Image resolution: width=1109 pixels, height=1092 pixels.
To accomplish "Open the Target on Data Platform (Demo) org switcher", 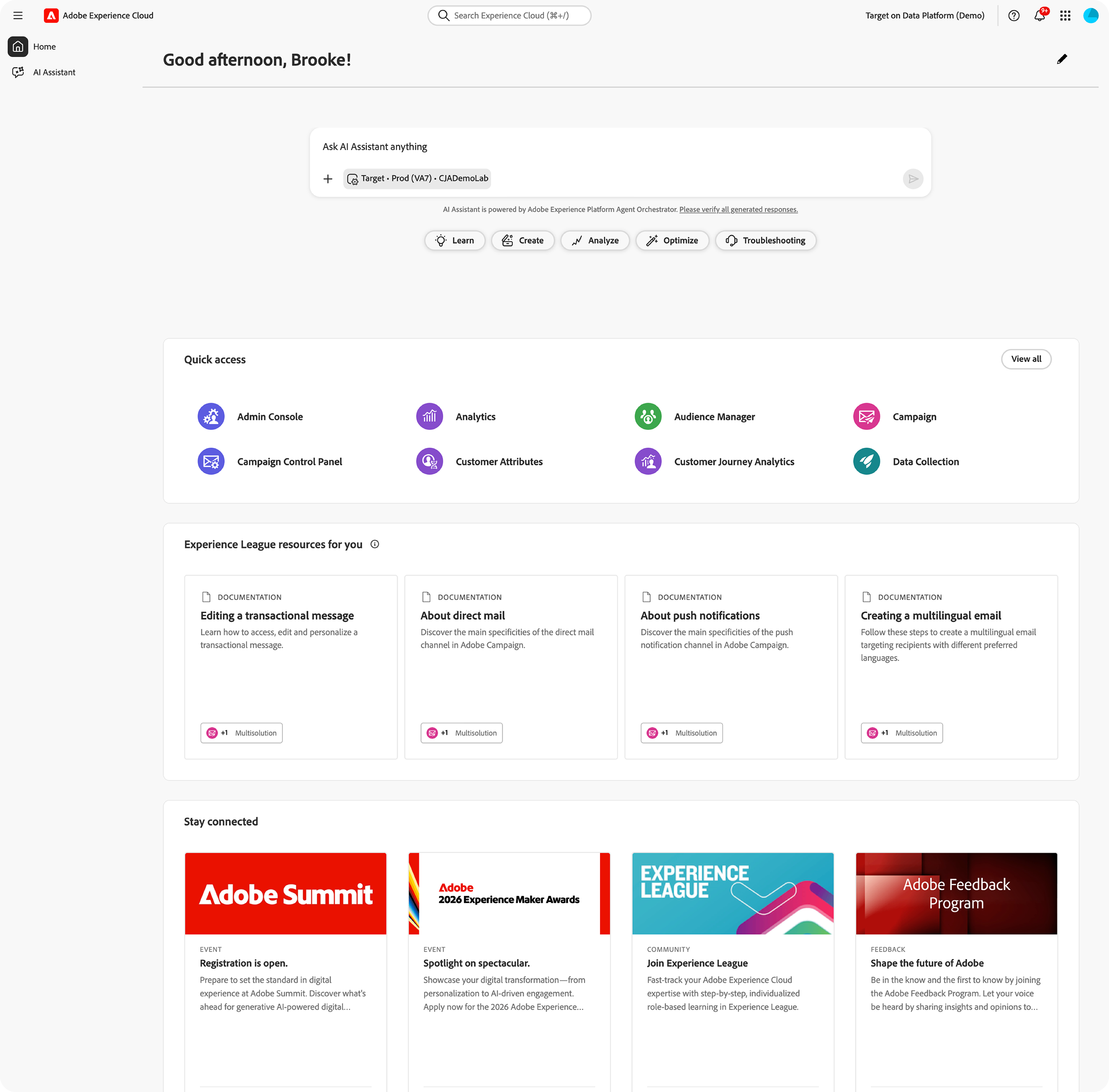I will click(x=925, y=15).
